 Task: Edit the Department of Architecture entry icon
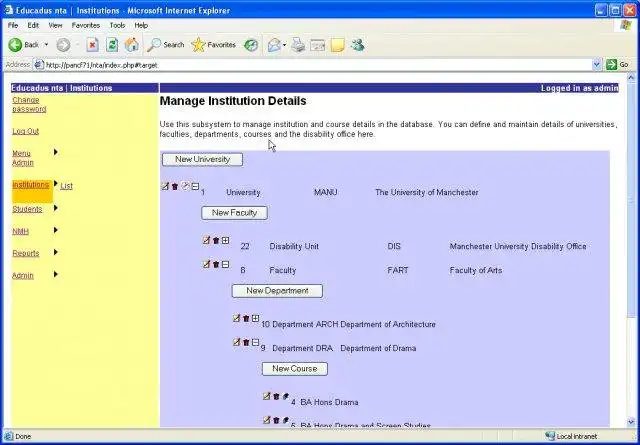pyautogui.click(x=236, y=318)
